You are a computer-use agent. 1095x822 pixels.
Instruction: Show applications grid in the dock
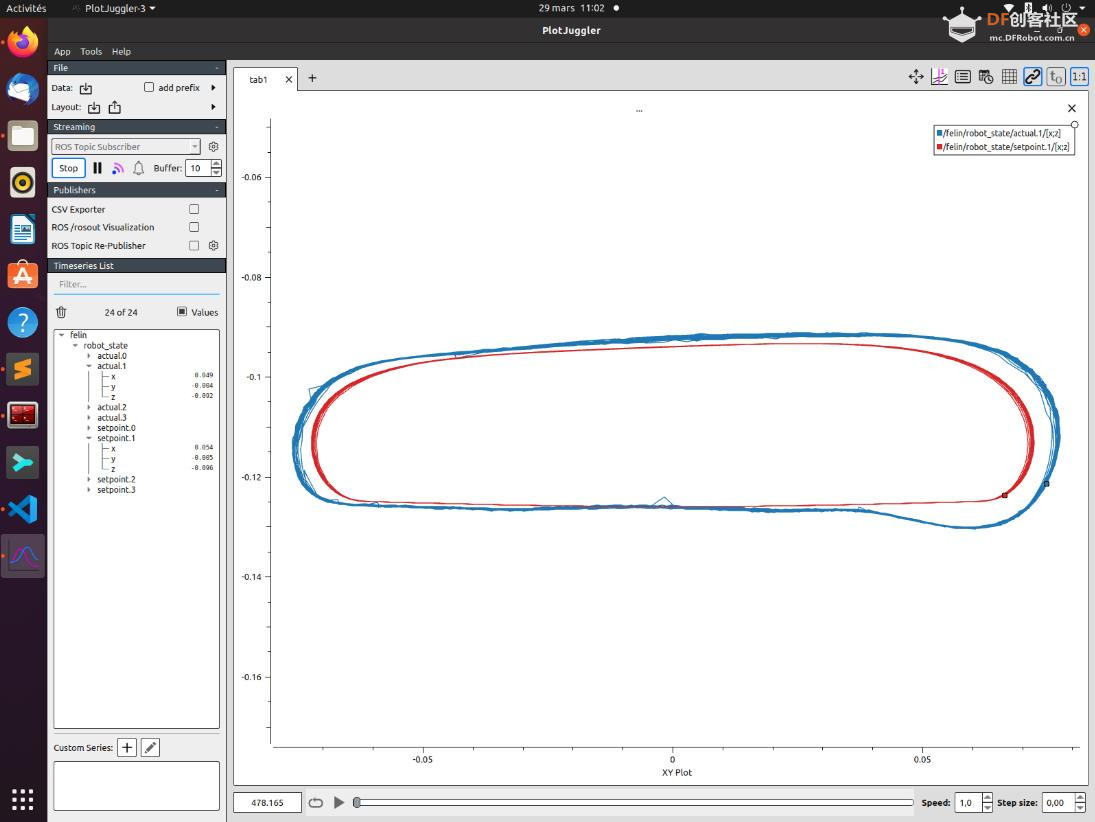pyautogui.click(x=23, y=799)
